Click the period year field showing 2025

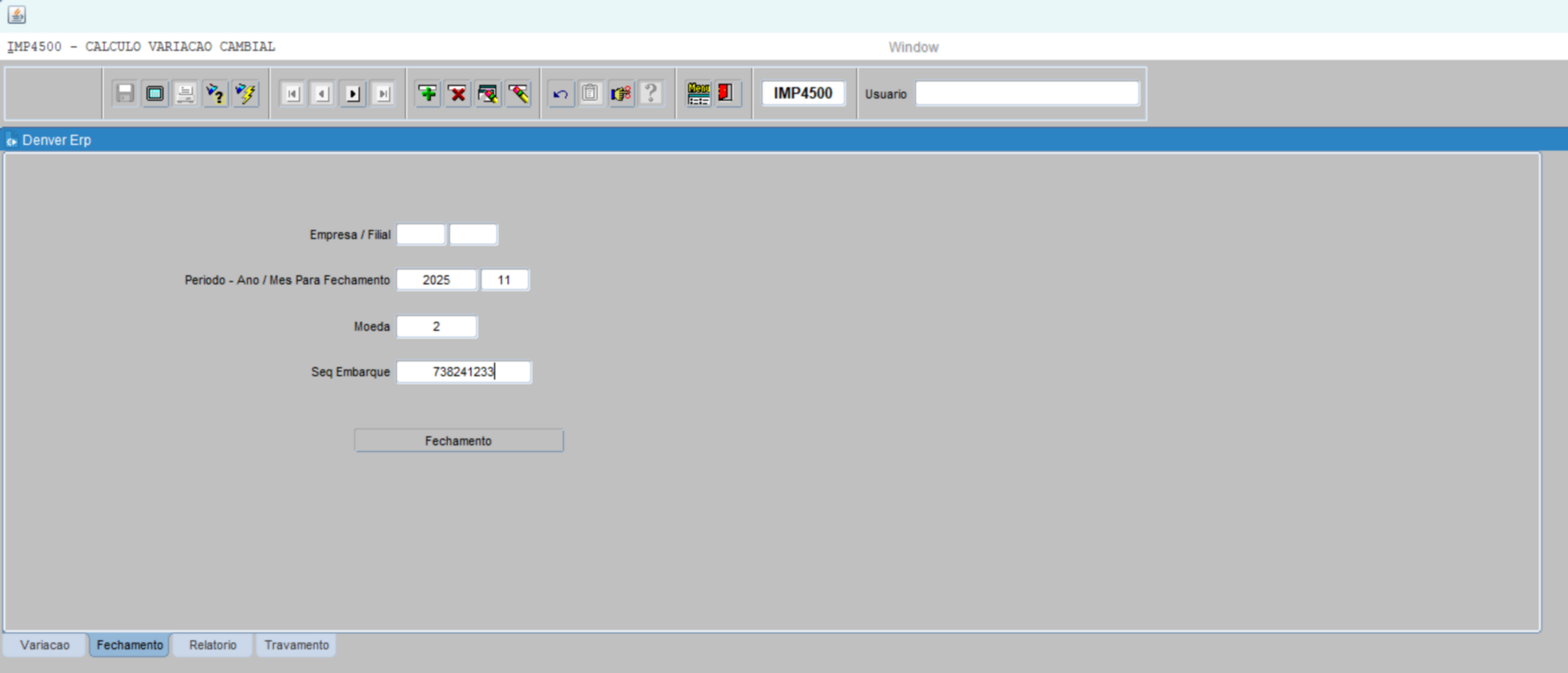click(x=437, y=280)
